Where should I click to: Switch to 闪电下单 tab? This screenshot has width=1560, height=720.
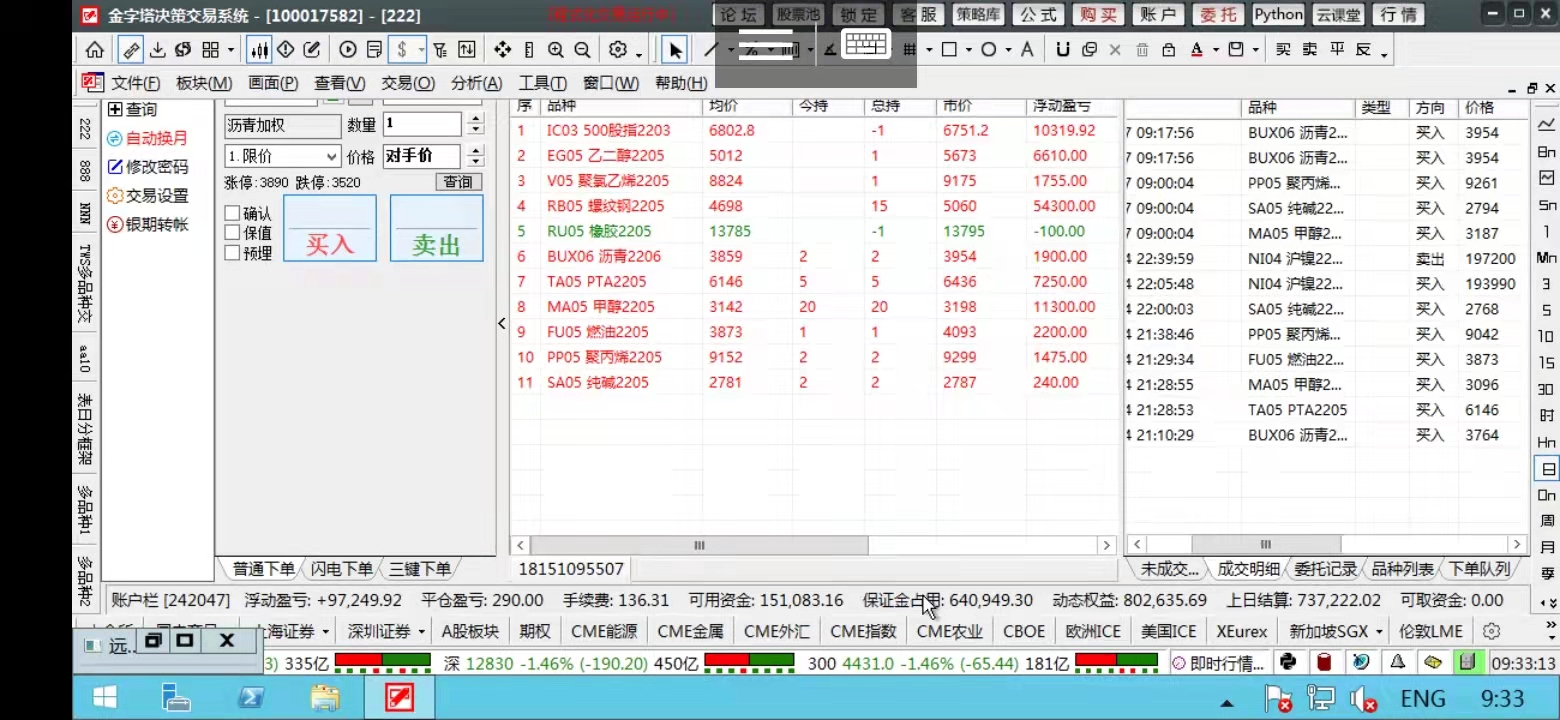pyautogui.click(x=341, y=569)
